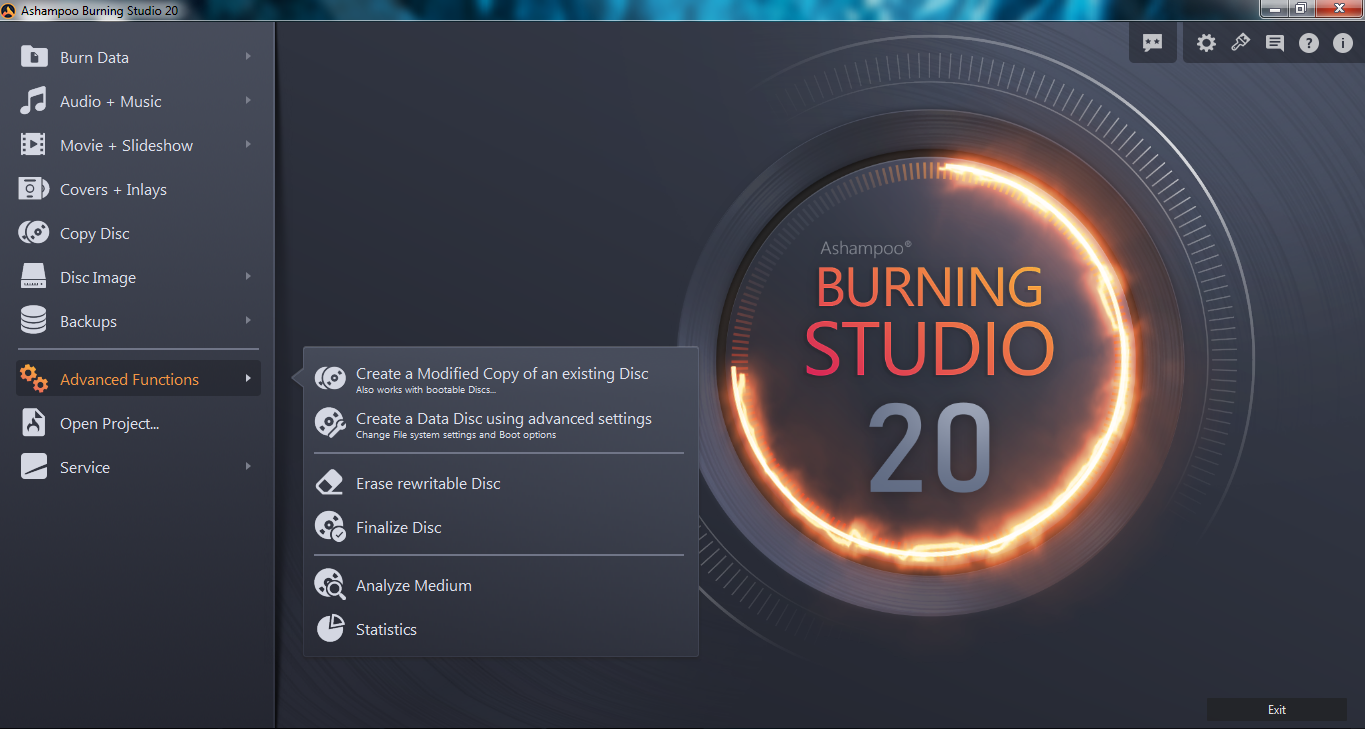Open Audio + Music menu label
The height and width of the screenshot is (729, 1365).
click(110, 101)
